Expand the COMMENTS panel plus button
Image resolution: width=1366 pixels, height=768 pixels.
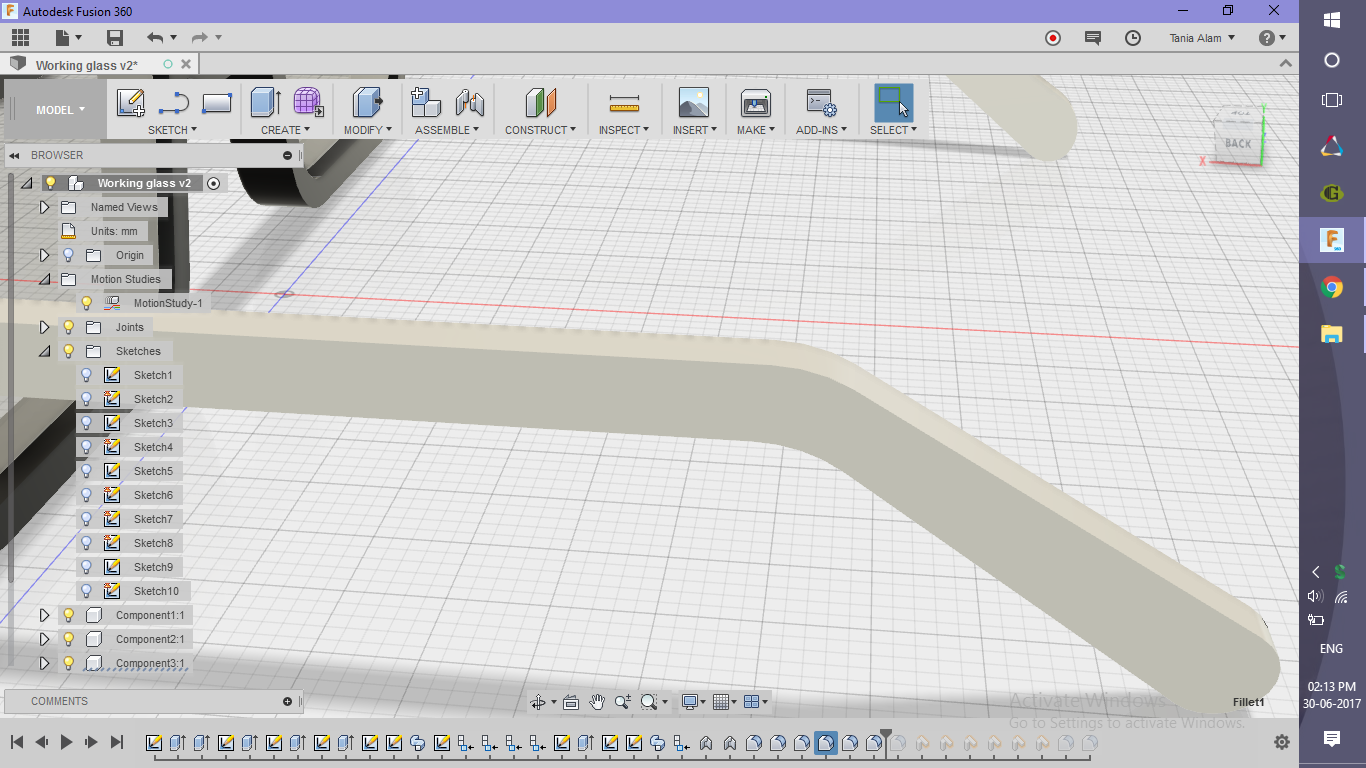pyautogui.click(x=288, y=701)
